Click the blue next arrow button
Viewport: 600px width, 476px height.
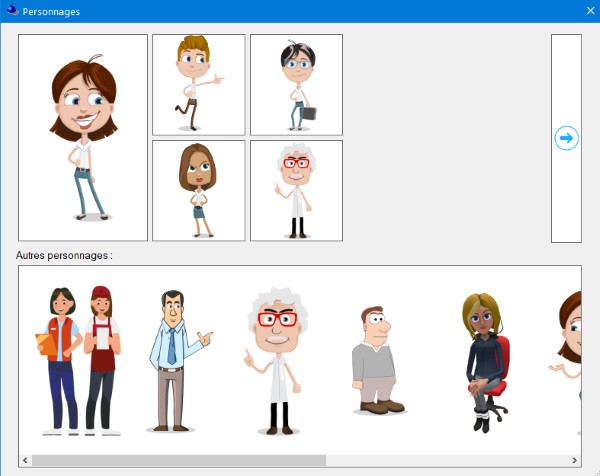point(566,138)
